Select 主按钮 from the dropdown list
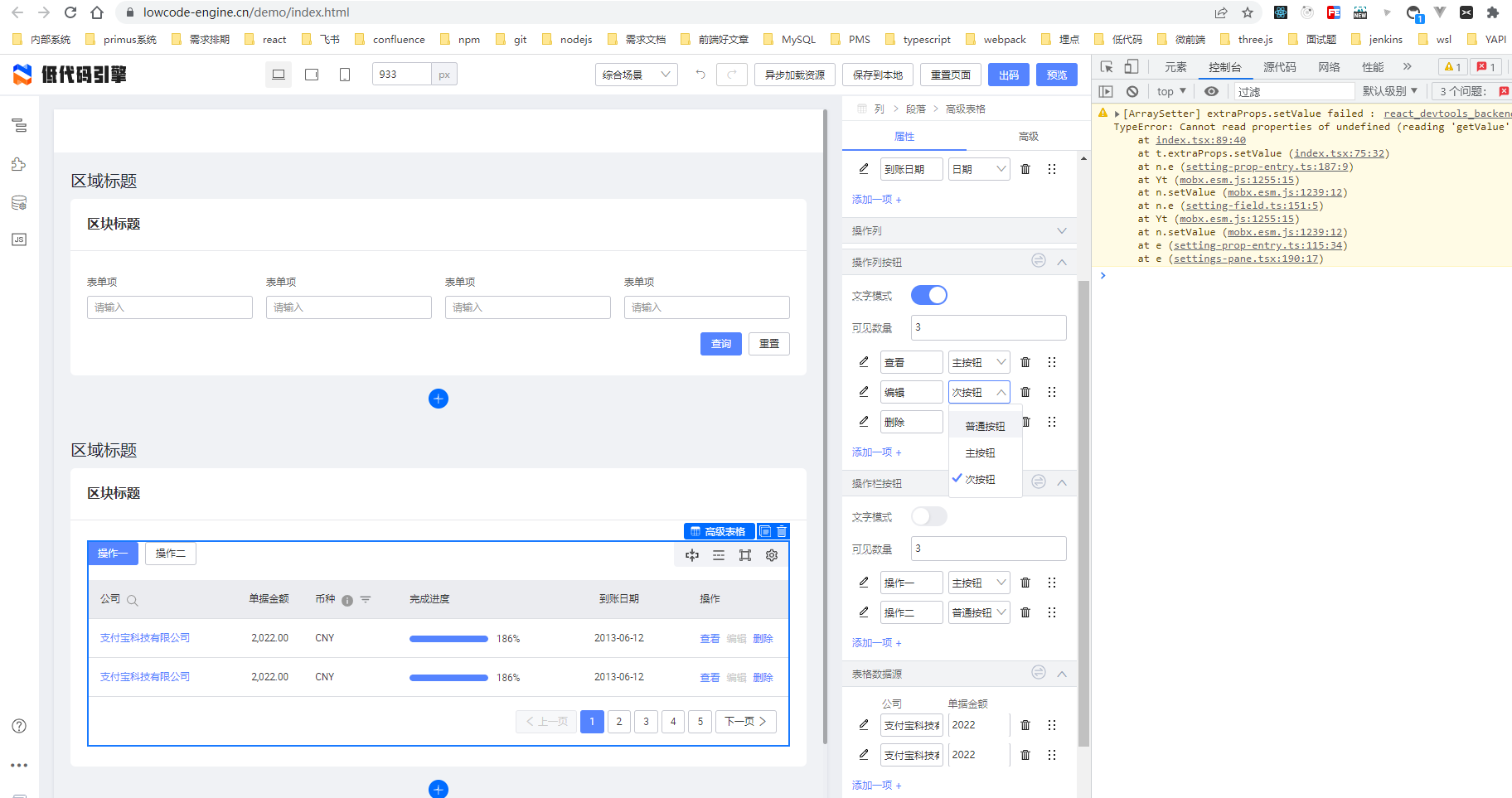1512x798 pixels. point(985,452)
